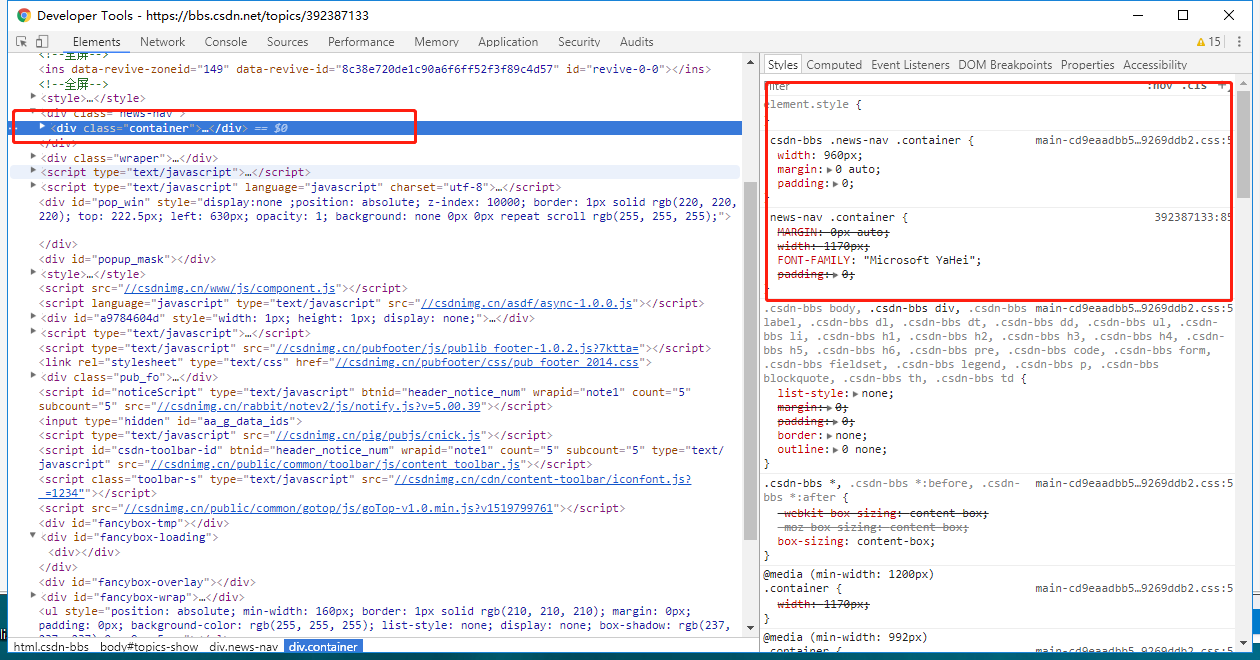
Task: Open the cnick.js script link
Action: point(379,436)
